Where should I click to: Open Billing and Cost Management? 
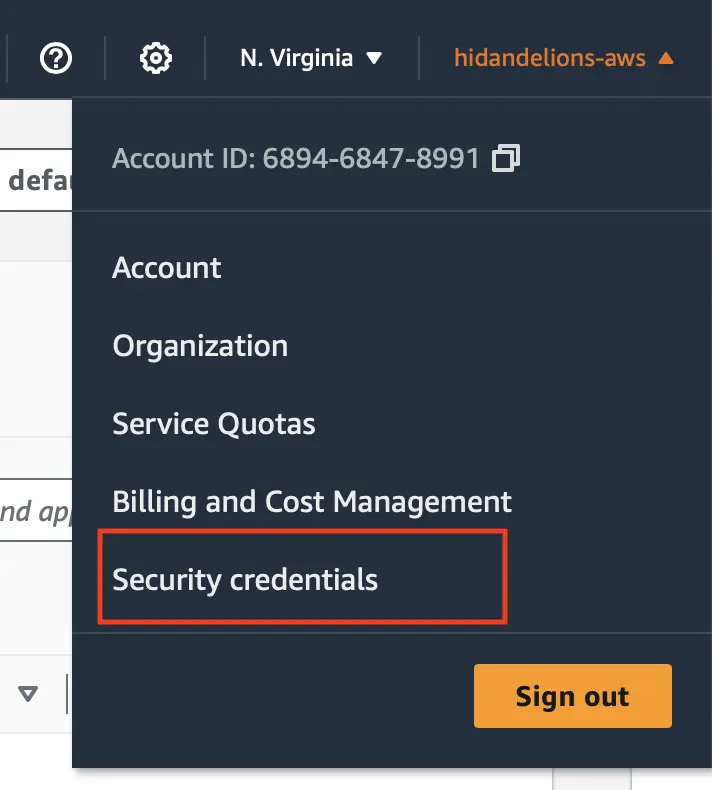pos(312,502)
